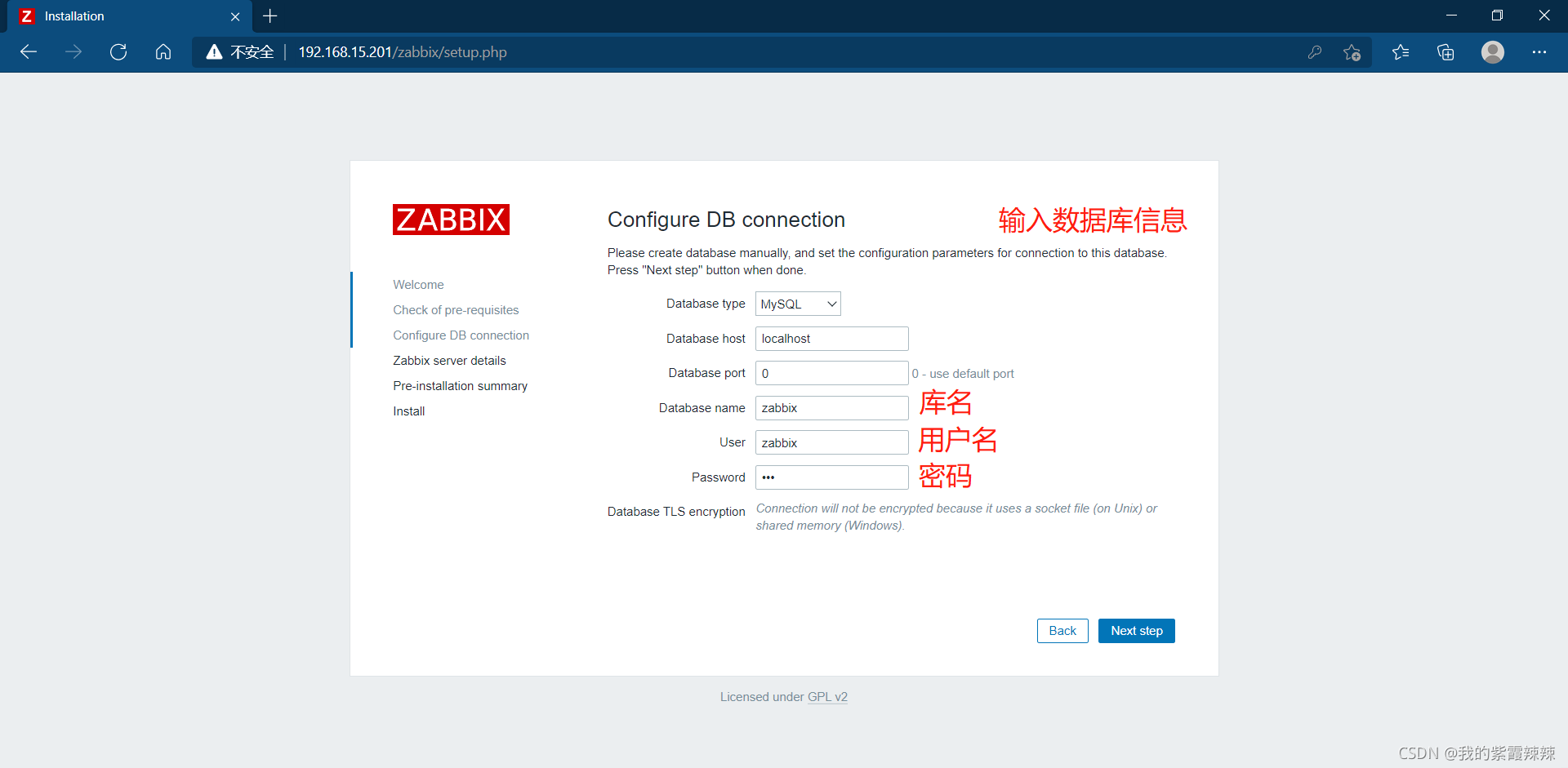Open browser settings and more menu
Image resolution: width=1568 pixels, height=768 pixels.
1539,52
